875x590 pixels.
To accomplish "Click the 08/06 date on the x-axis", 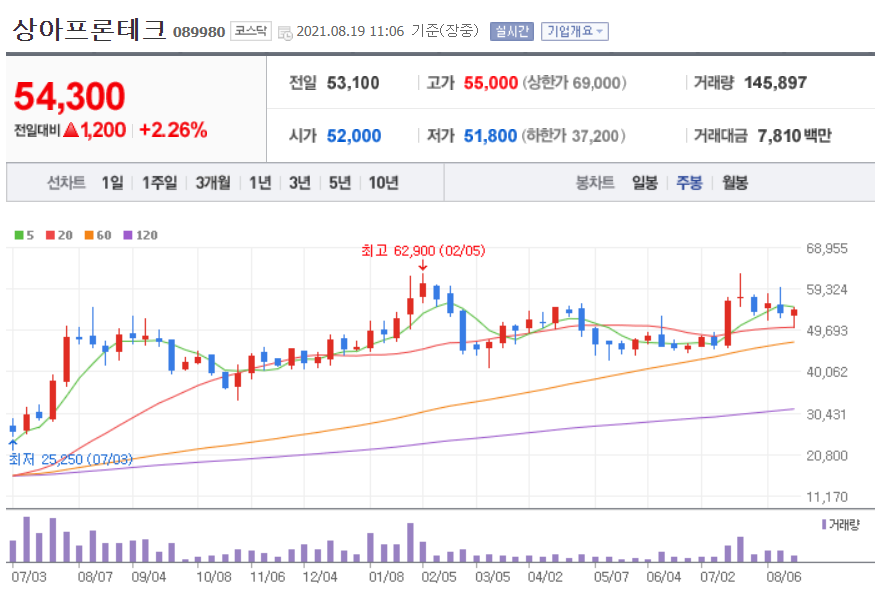I will click(x=783, y=577).
